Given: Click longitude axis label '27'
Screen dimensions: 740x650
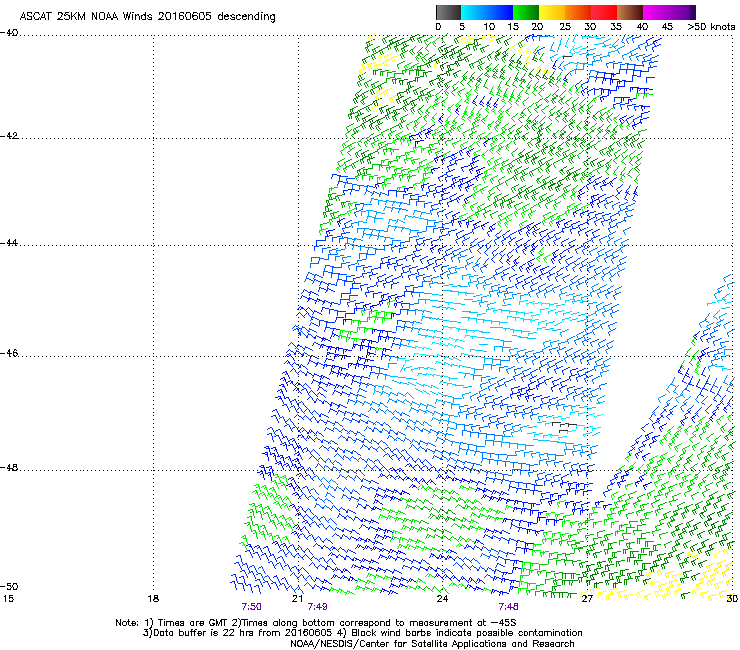Looking at the screenshot, I should [587, 599].
